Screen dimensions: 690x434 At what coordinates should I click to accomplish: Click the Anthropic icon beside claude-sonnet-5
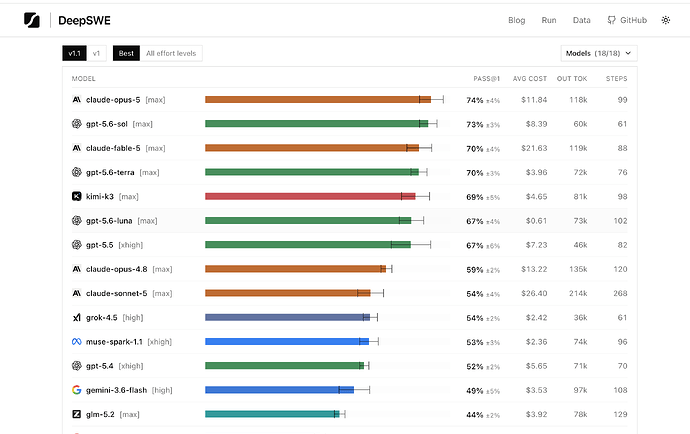77,293
